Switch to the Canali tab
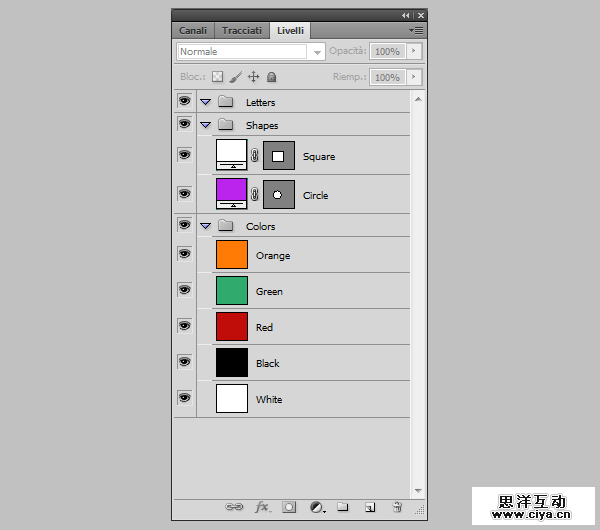Image resolution: width=600 pixels, height=530 pixels. (193, 30)
